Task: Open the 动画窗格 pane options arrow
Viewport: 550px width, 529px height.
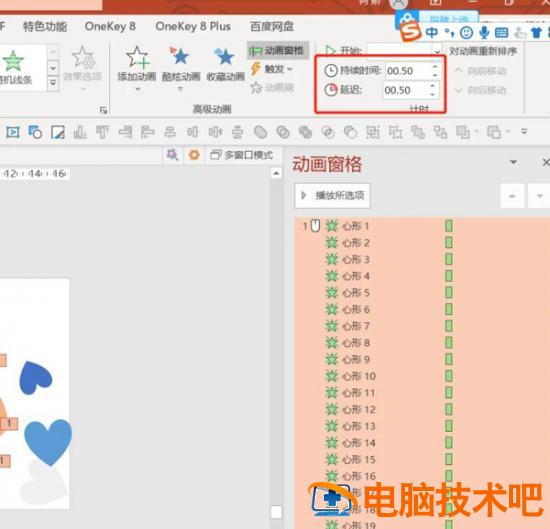Action: click(514, 162)
